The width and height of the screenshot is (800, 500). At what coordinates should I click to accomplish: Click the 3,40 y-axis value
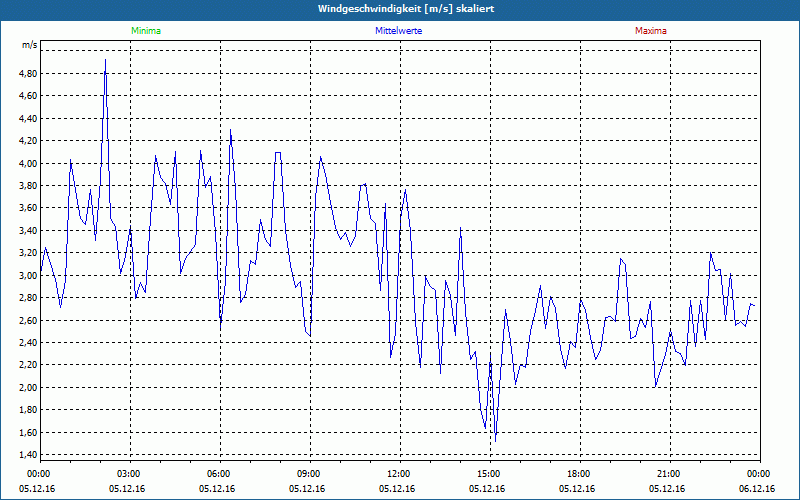[27, 231]
